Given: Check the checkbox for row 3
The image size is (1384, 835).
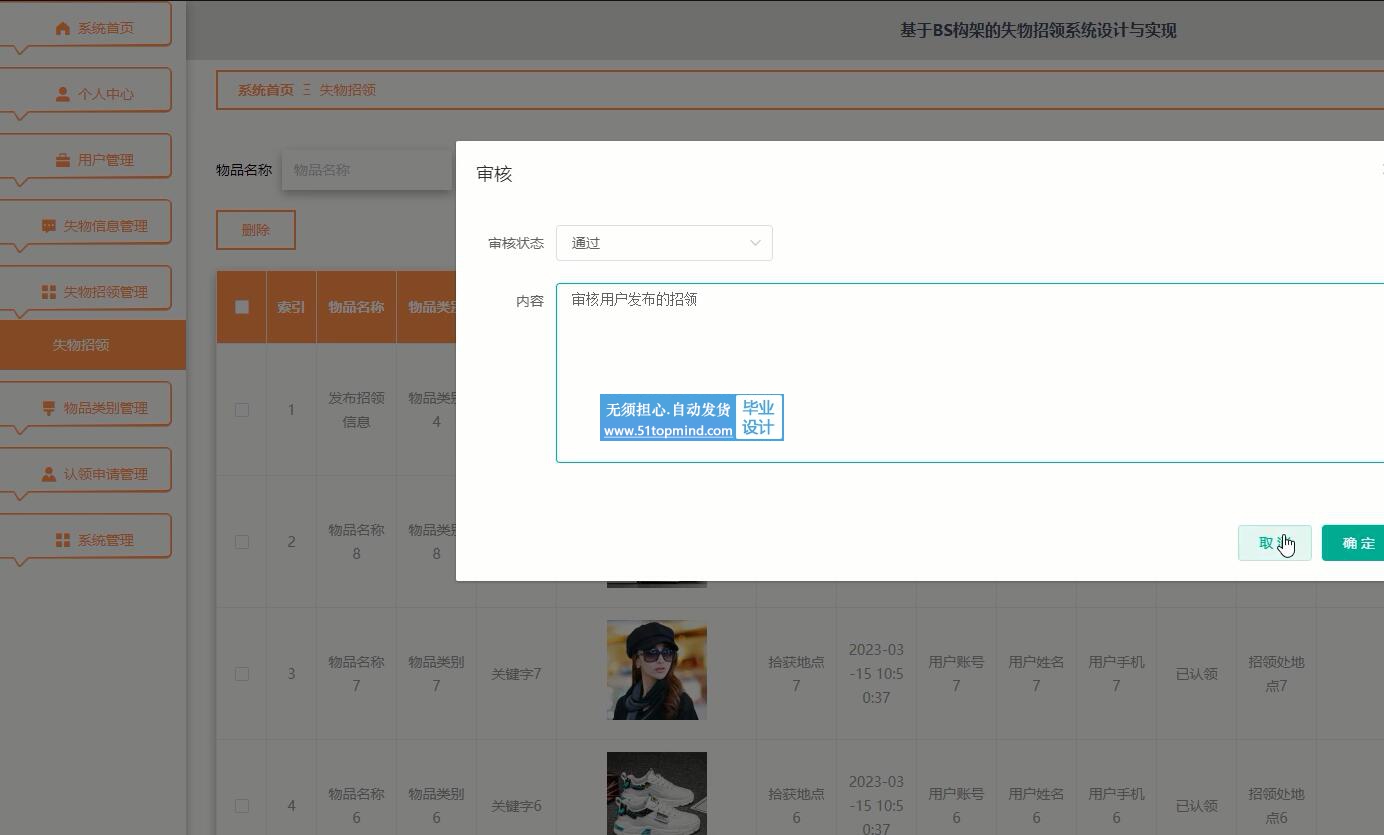Looking at the screenshot, I should 242,674.
